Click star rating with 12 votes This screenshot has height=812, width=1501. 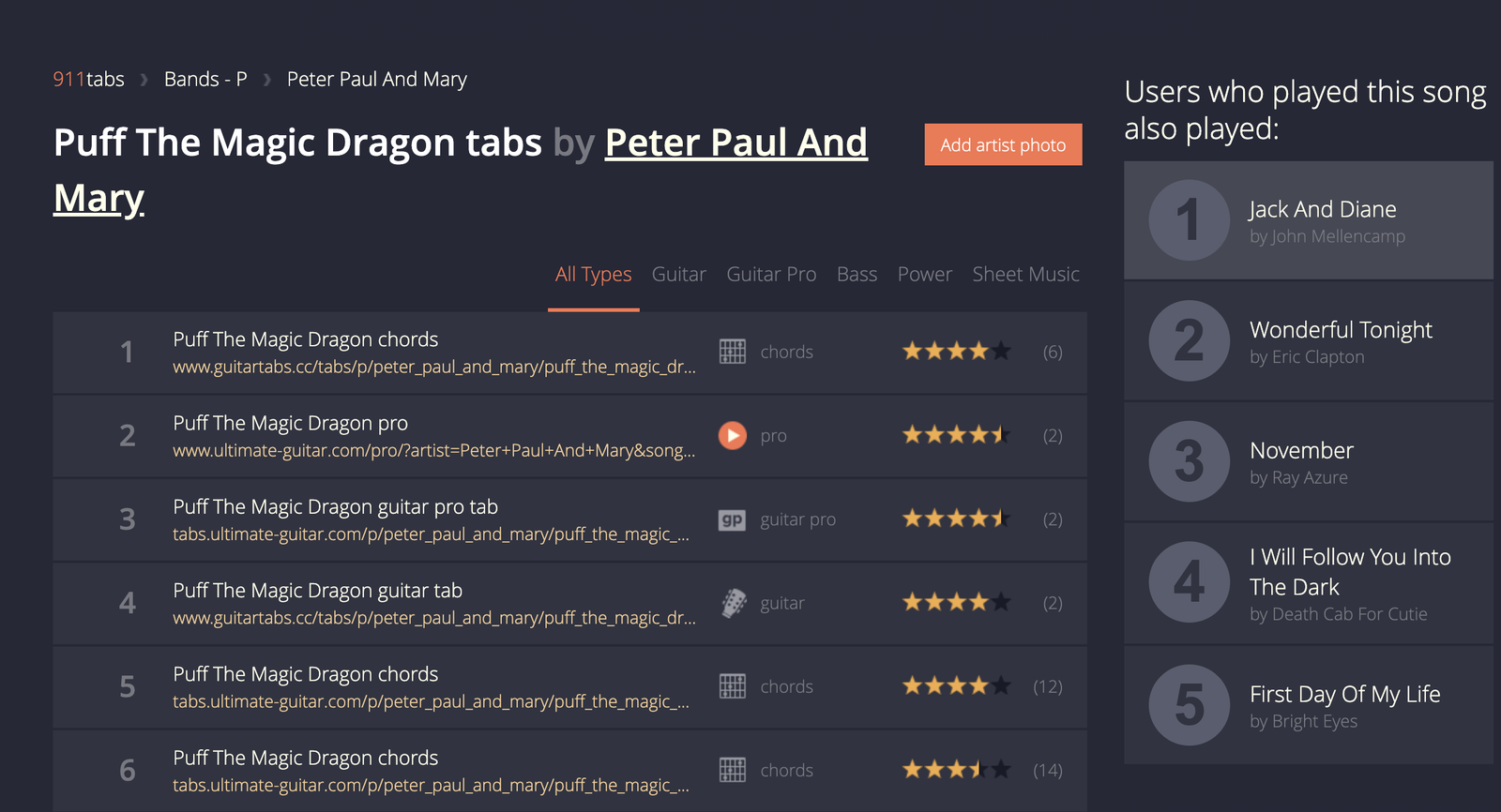[957, 686]
